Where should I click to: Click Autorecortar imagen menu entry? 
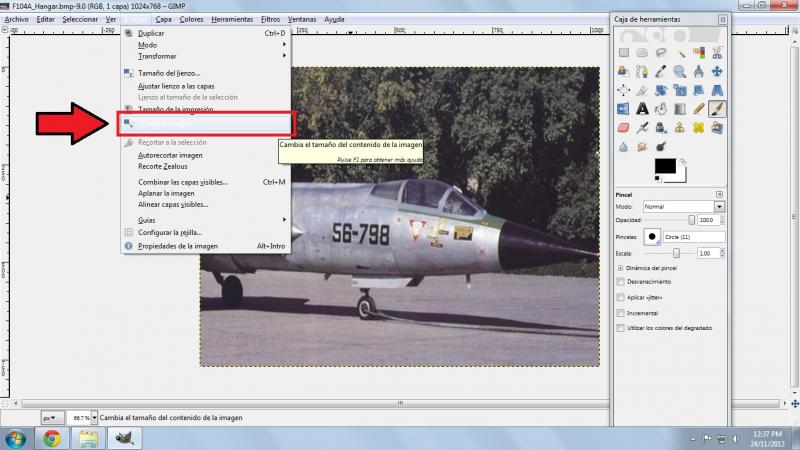(x=170, y=155)
